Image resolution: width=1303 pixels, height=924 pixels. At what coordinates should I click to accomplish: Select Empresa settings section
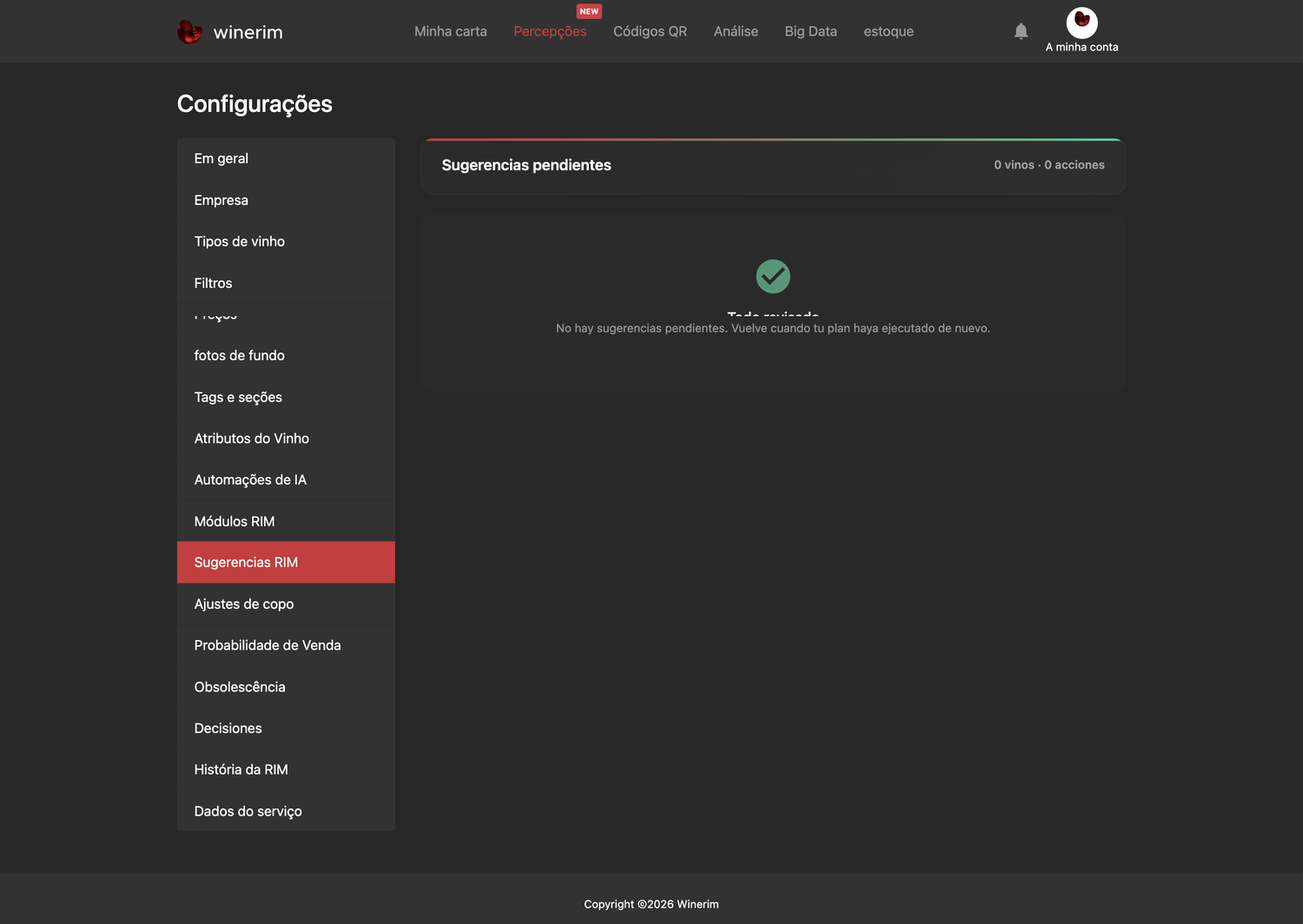tap(286, 201)
